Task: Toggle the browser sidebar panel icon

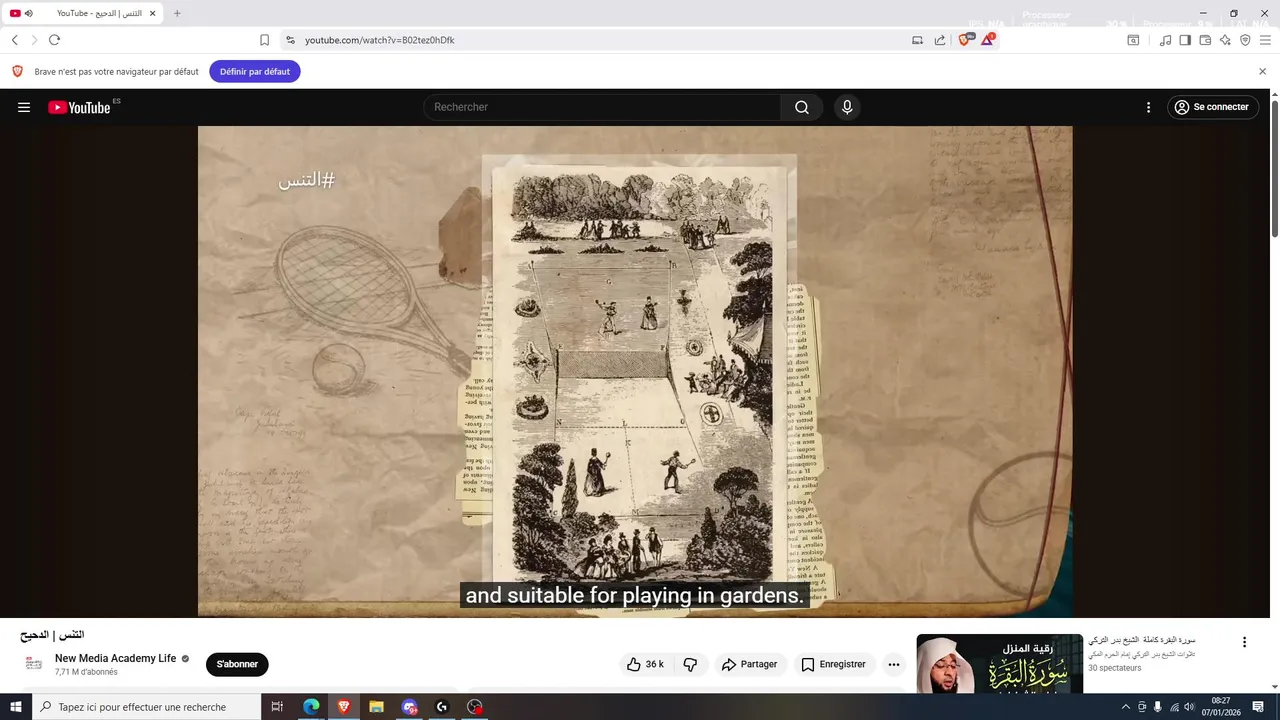Action: pyautogui.click(x=1185, y=40)
